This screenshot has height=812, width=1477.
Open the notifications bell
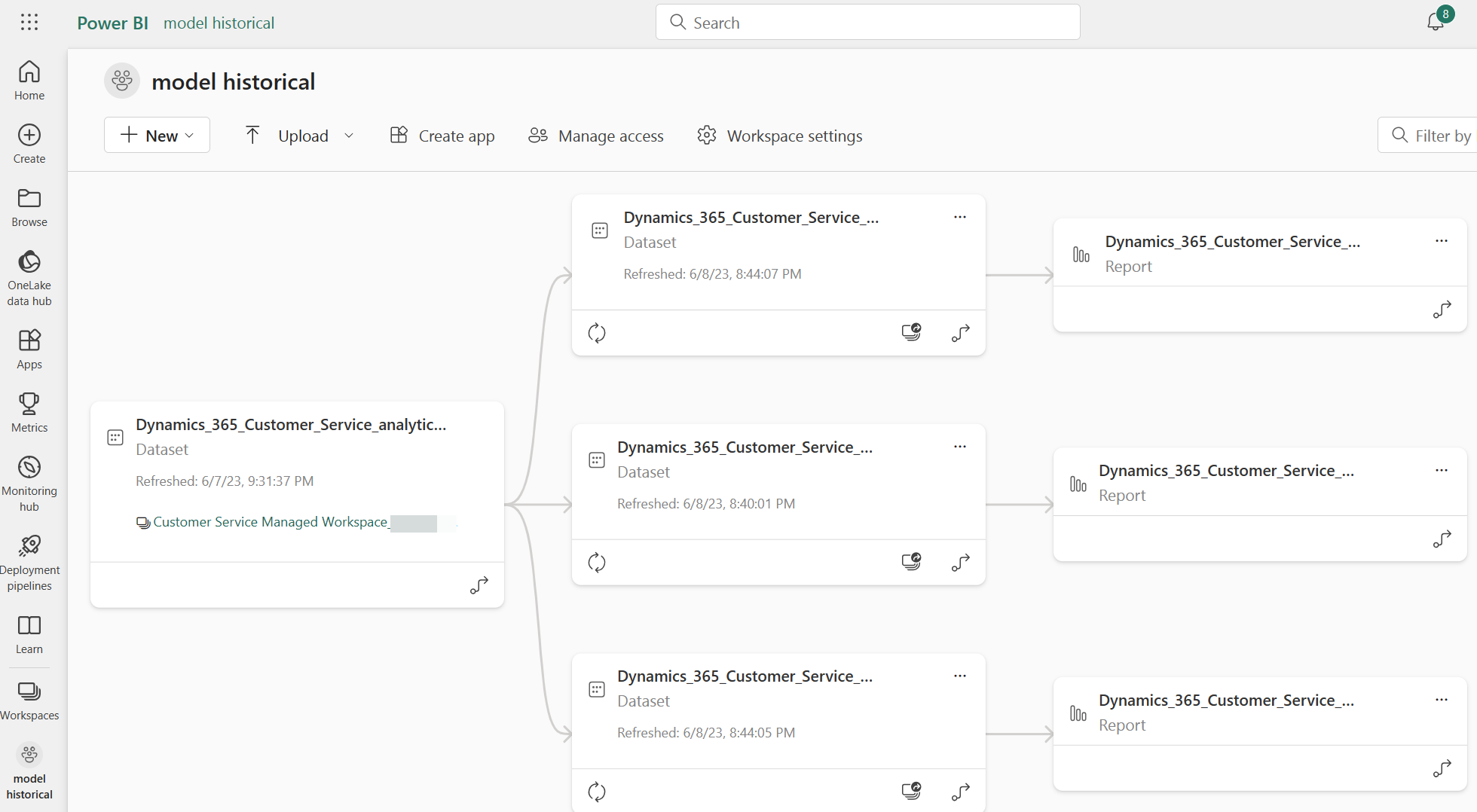click(x=1434, y=22)
